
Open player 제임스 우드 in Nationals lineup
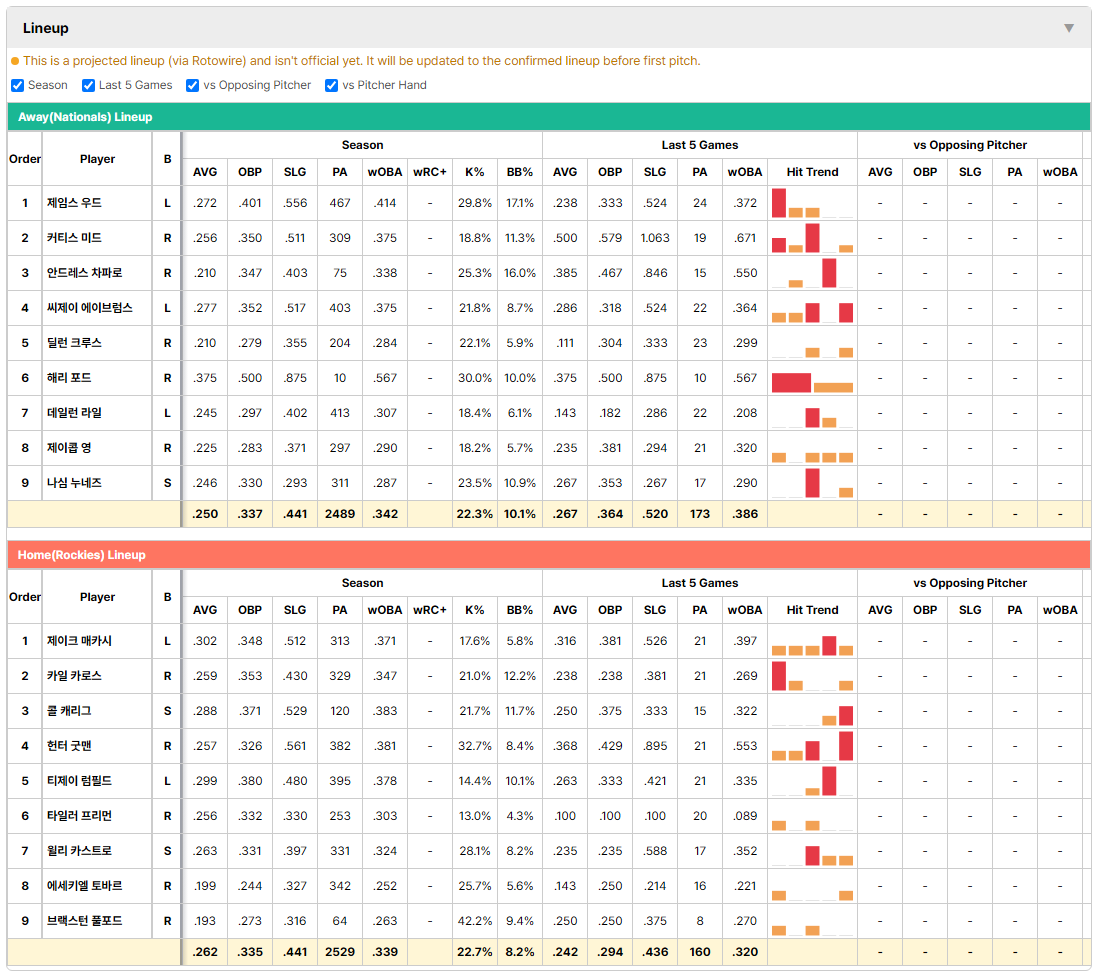pyautogui.click(x=74, y=203)
